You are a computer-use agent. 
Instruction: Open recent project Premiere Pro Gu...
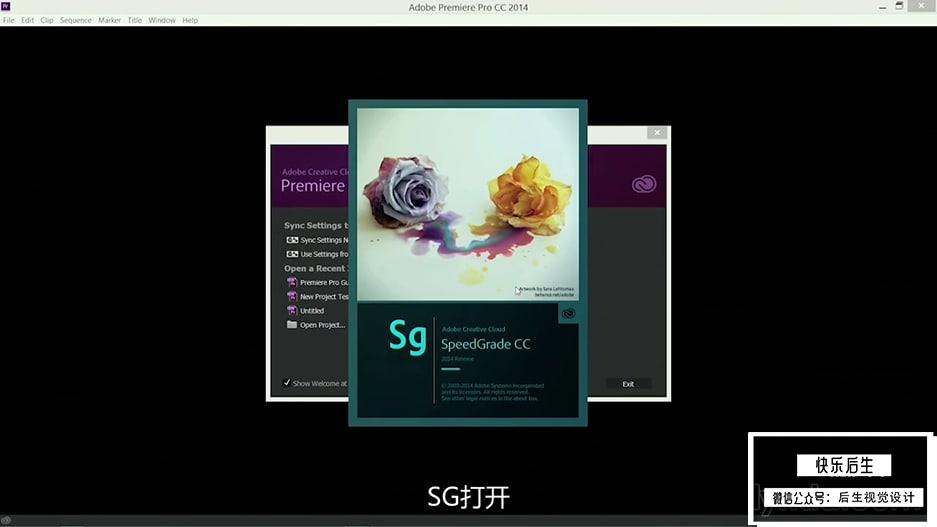coord(324,283)
